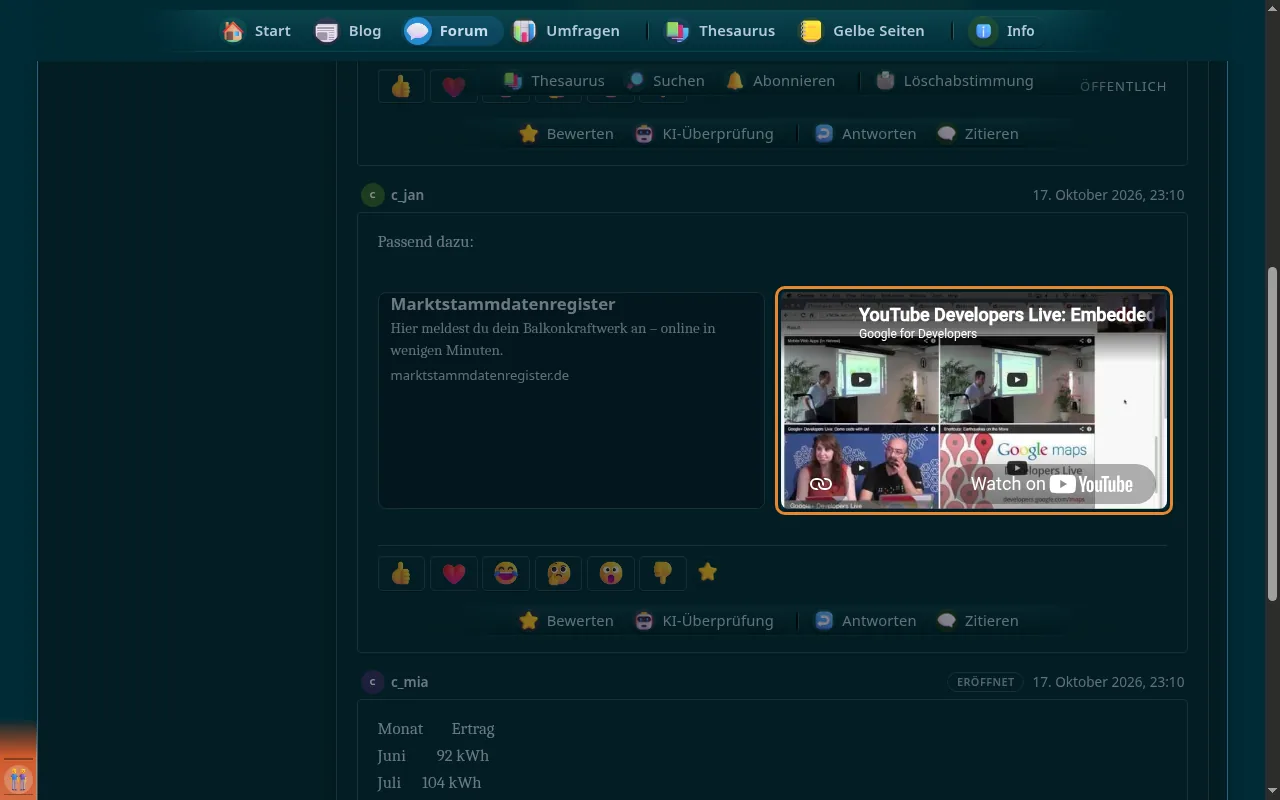
Task: Pick the laughing face reaction on c_jan's post
Action: click(505, 573)
